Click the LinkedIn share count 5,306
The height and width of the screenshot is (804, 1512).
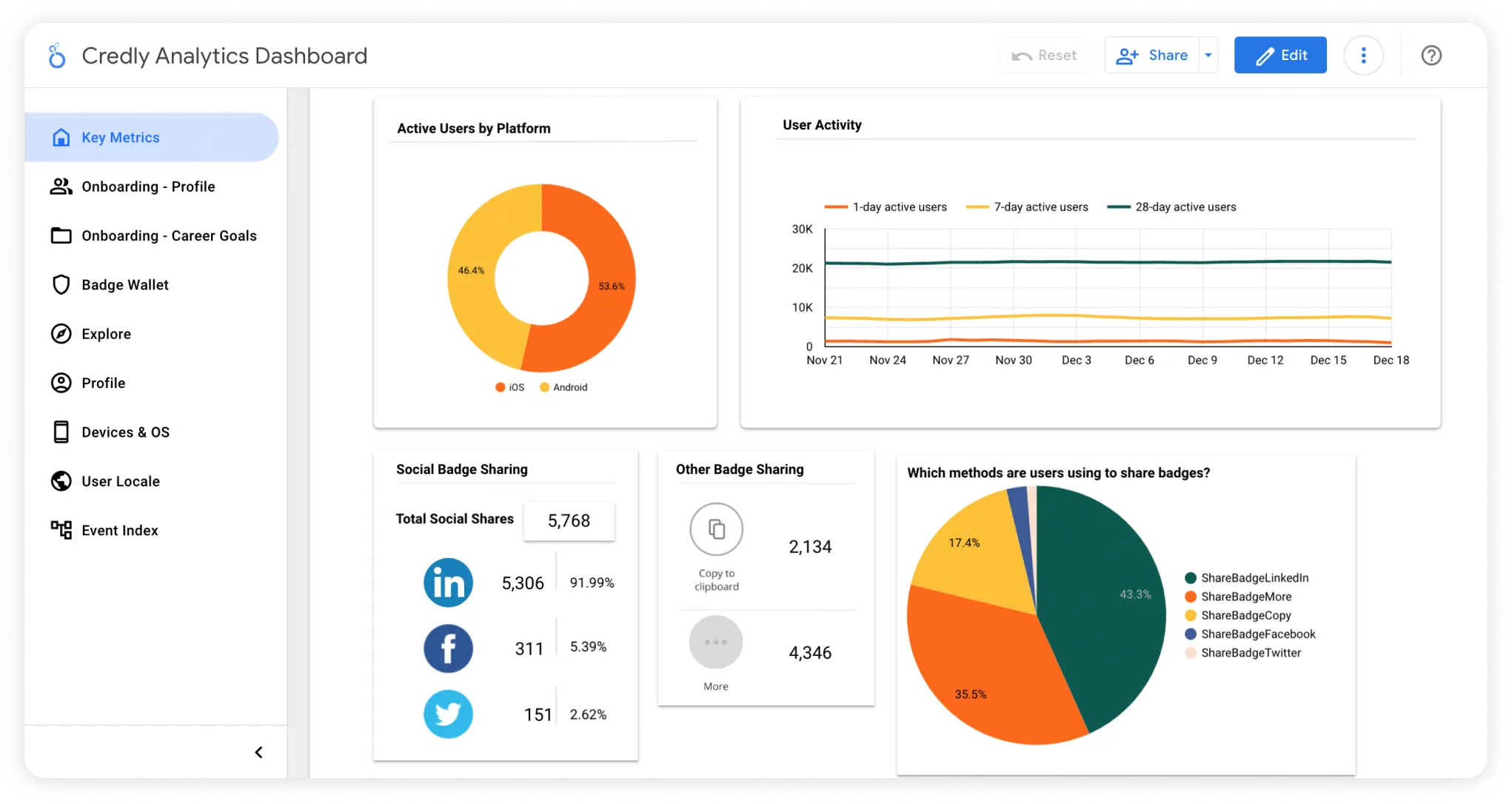523,583
